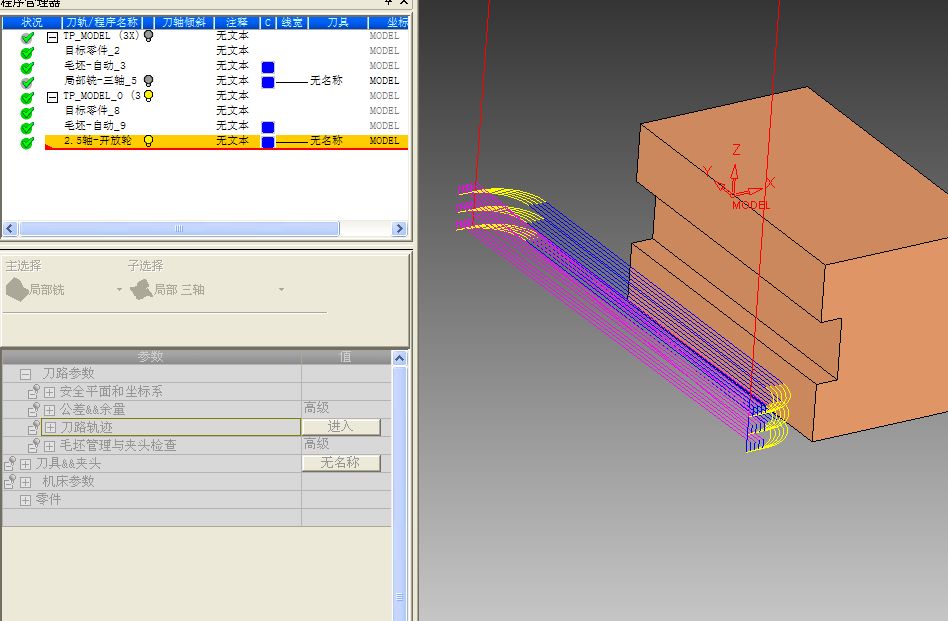Click the 注释 column header
Viewport: 948px width, 621px height.
coord(237,22)
